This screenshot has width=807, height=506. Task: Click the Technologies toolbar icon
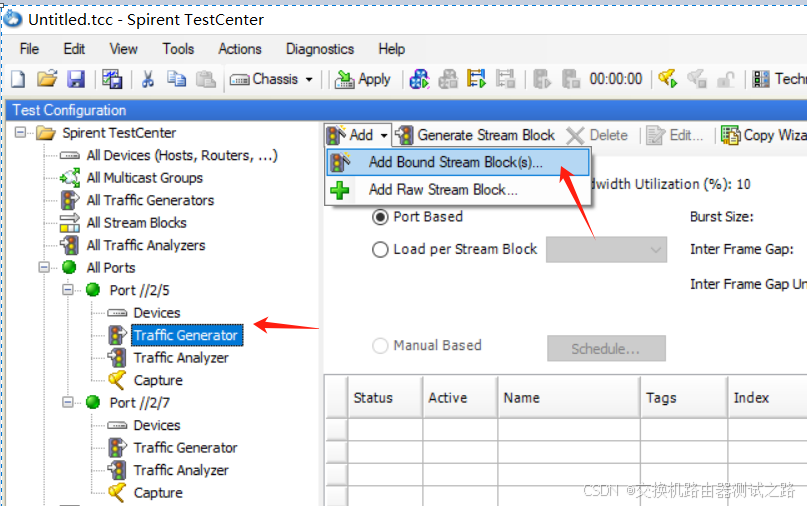pyautogui.click(x=761, y=79)
